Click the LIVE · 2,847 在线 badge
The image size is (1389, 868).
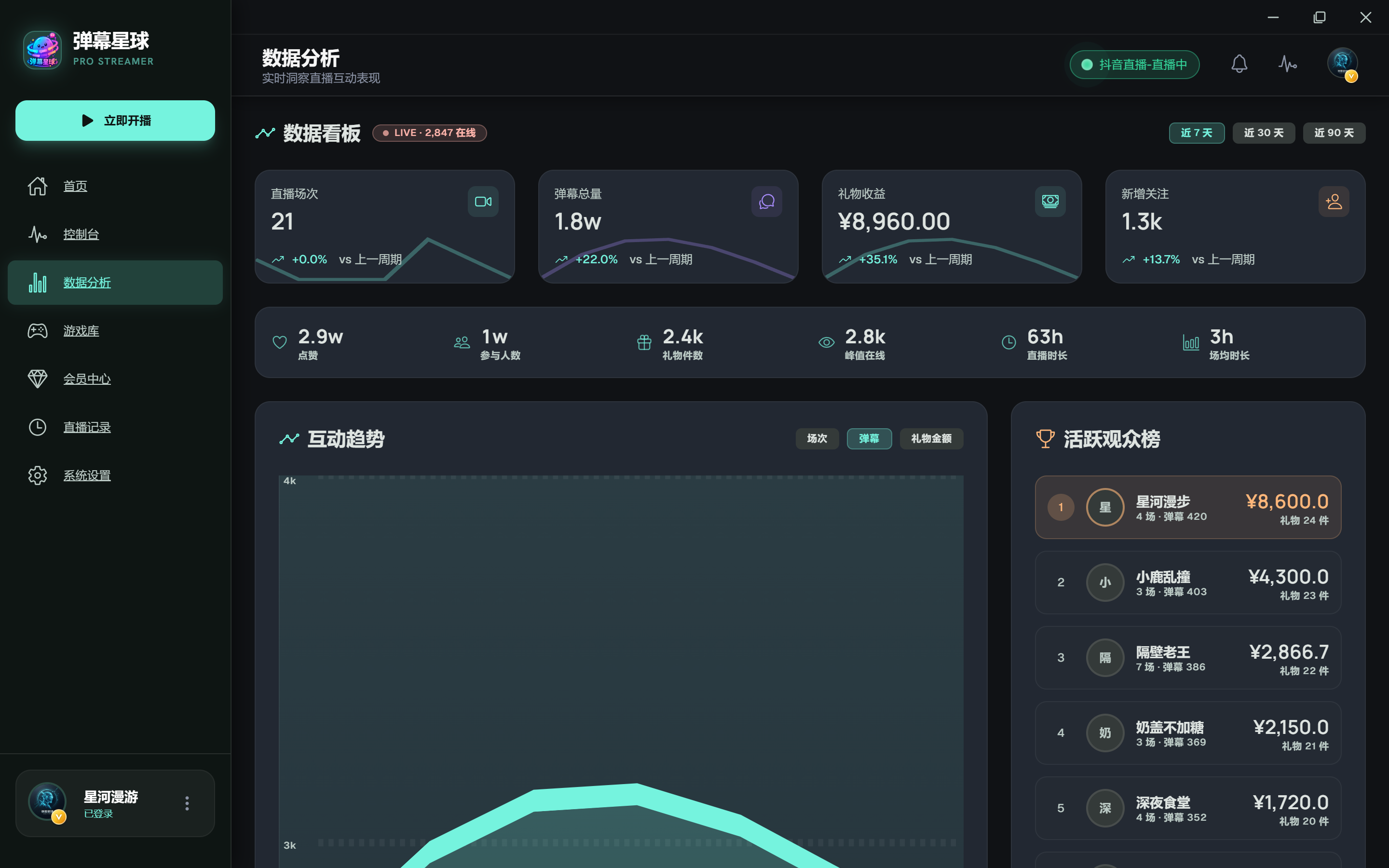(x=429, y=133)
